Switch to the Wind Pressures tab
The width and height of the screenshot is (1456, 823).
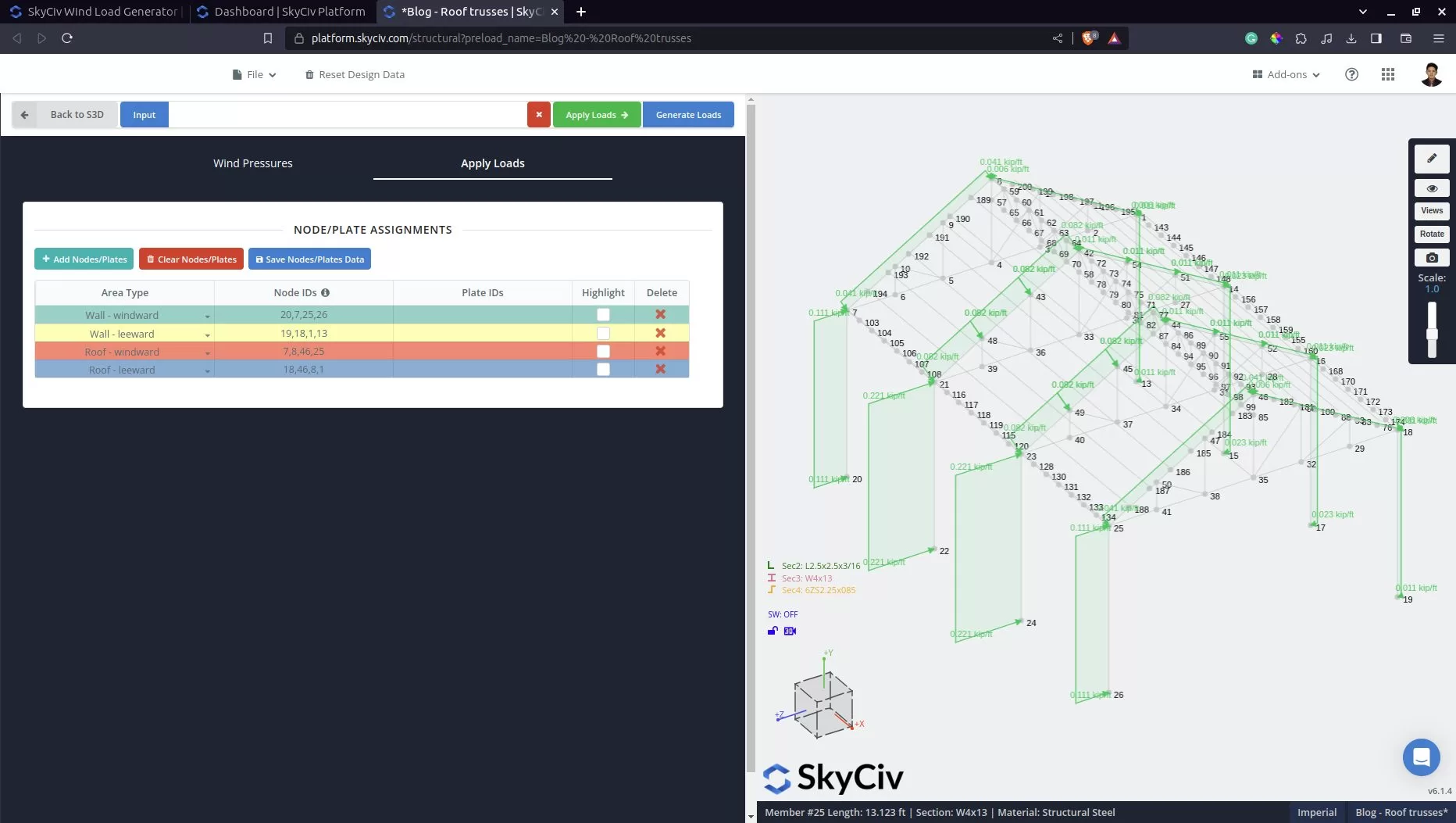252,163
